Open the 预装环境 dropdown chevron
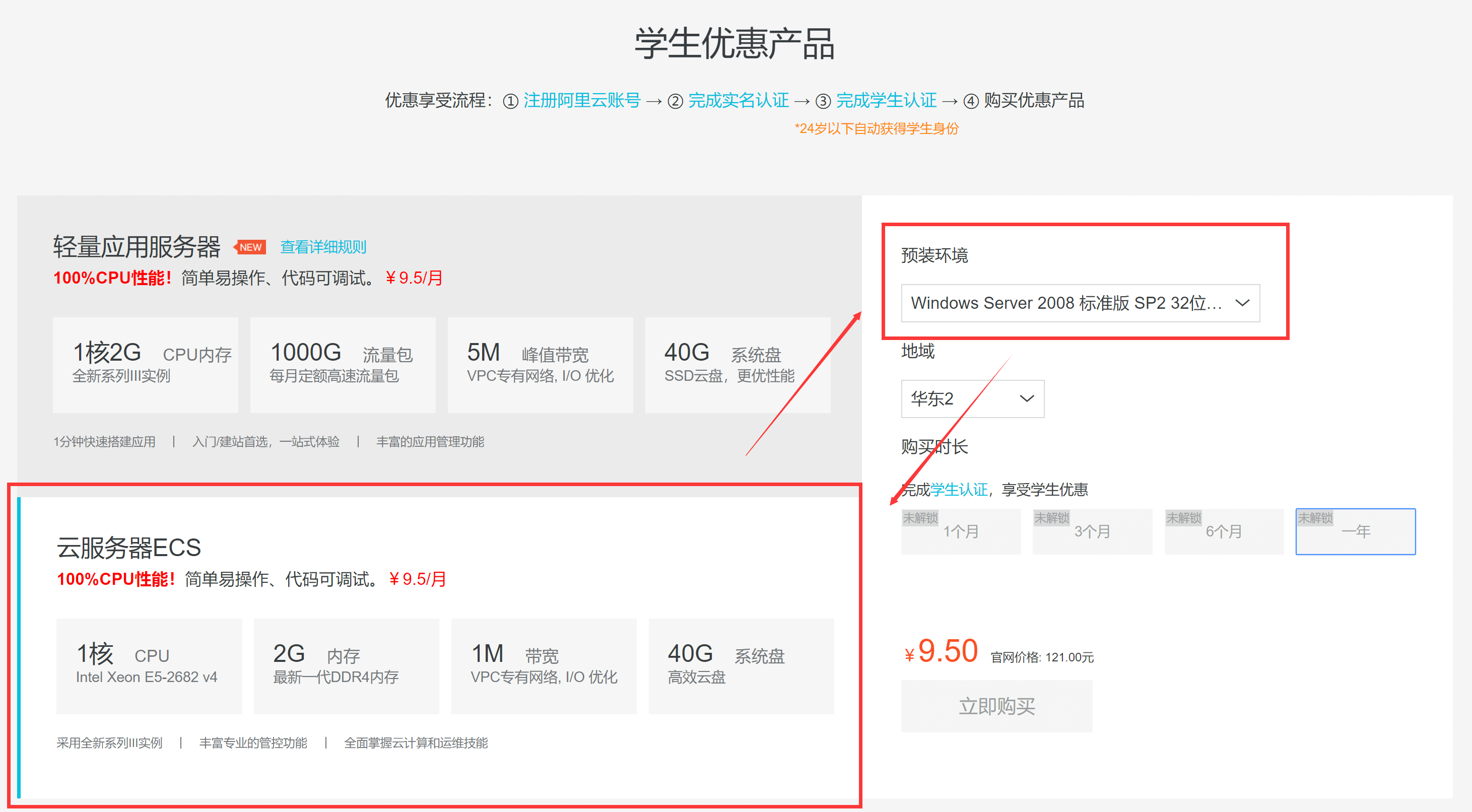The height and width of the screenshot is (812, 1472). pos(1242,303)
